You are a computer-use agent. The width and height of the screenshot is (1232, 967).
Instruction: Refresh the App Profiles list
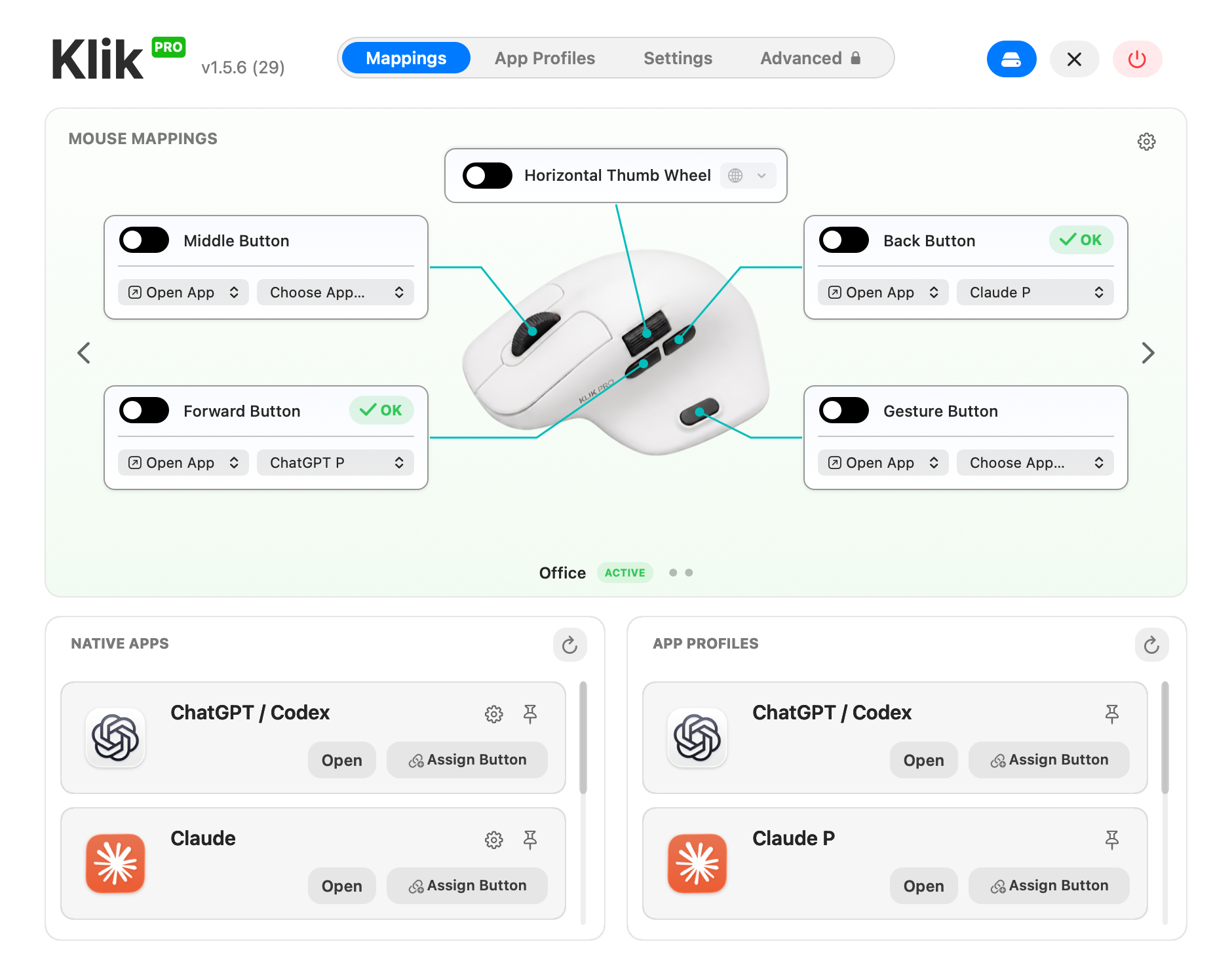[1151, 645]
